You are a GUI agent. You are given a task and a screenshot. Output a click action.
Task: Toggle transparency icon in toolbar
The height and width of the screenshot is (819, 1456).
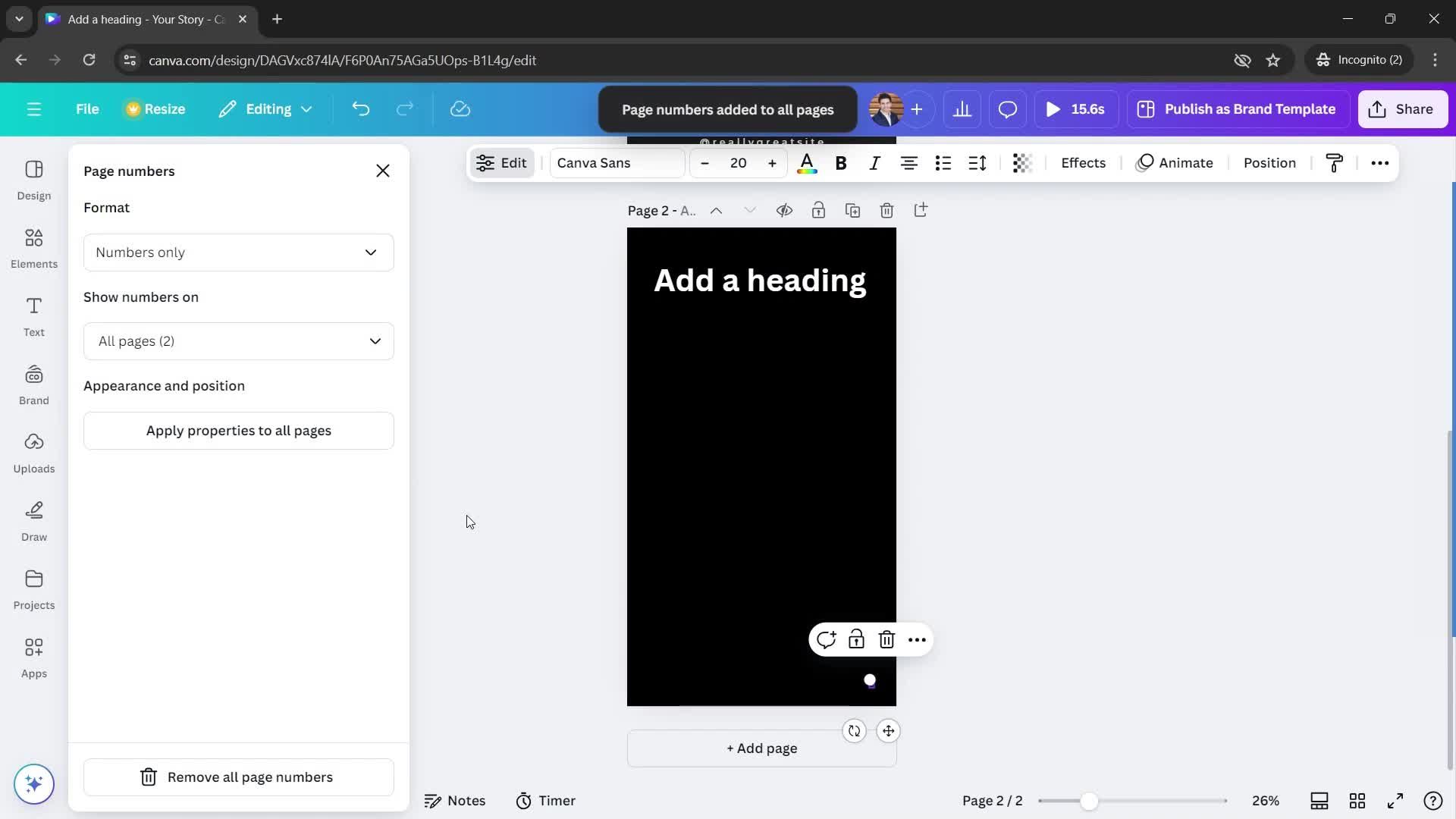1021,162
